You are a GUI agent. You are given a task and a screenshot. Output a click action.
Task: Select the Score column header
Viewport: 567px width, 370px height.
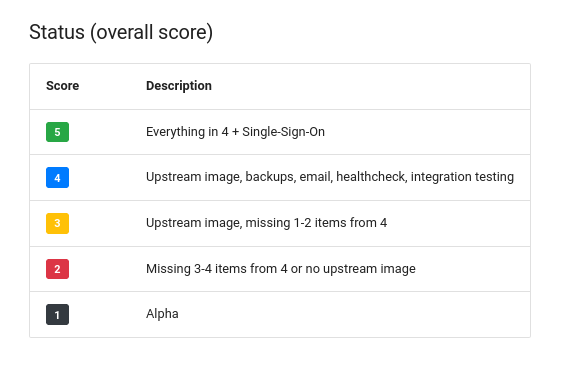point(63,86)
